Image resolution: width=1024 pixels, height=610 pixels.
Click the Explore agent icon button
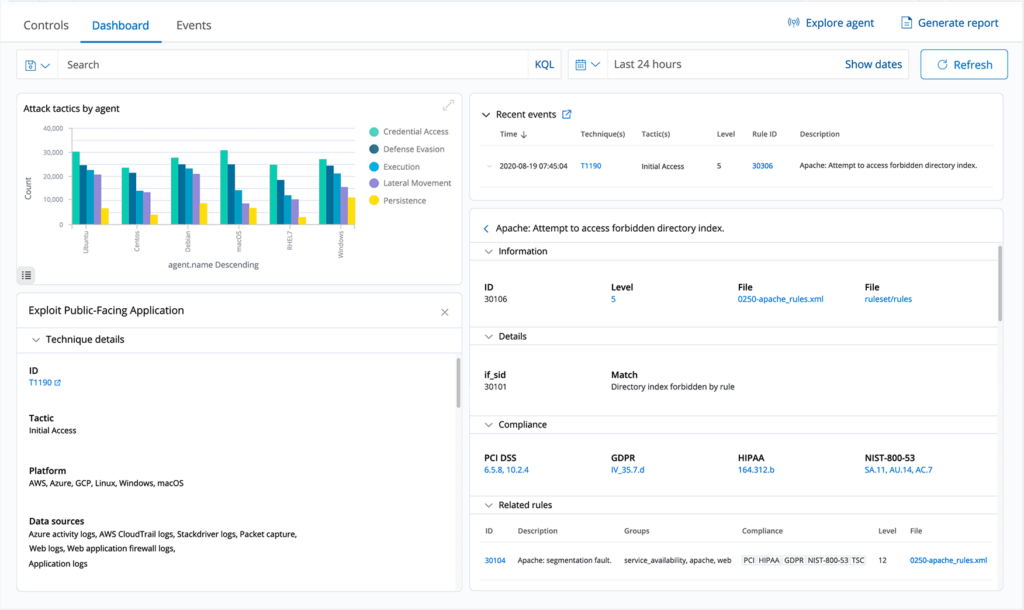[x=831, y=23]
